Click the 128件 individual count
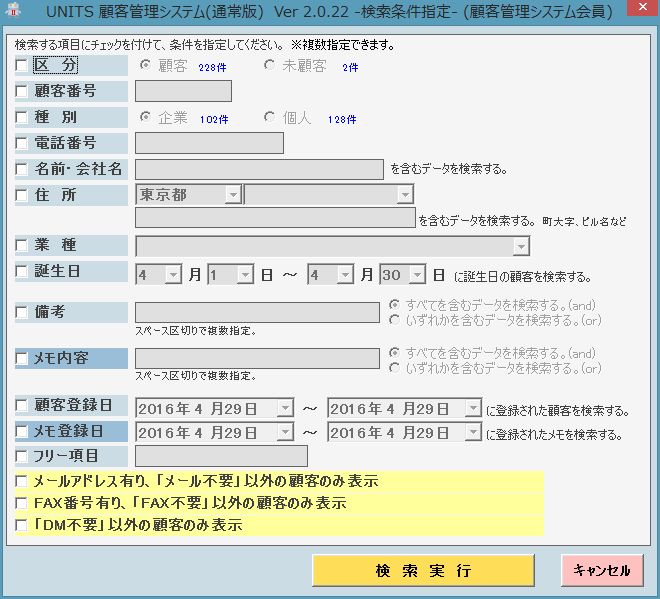This screenshot has width=660, height=599. pyautogui.click(x=342, y=120)
